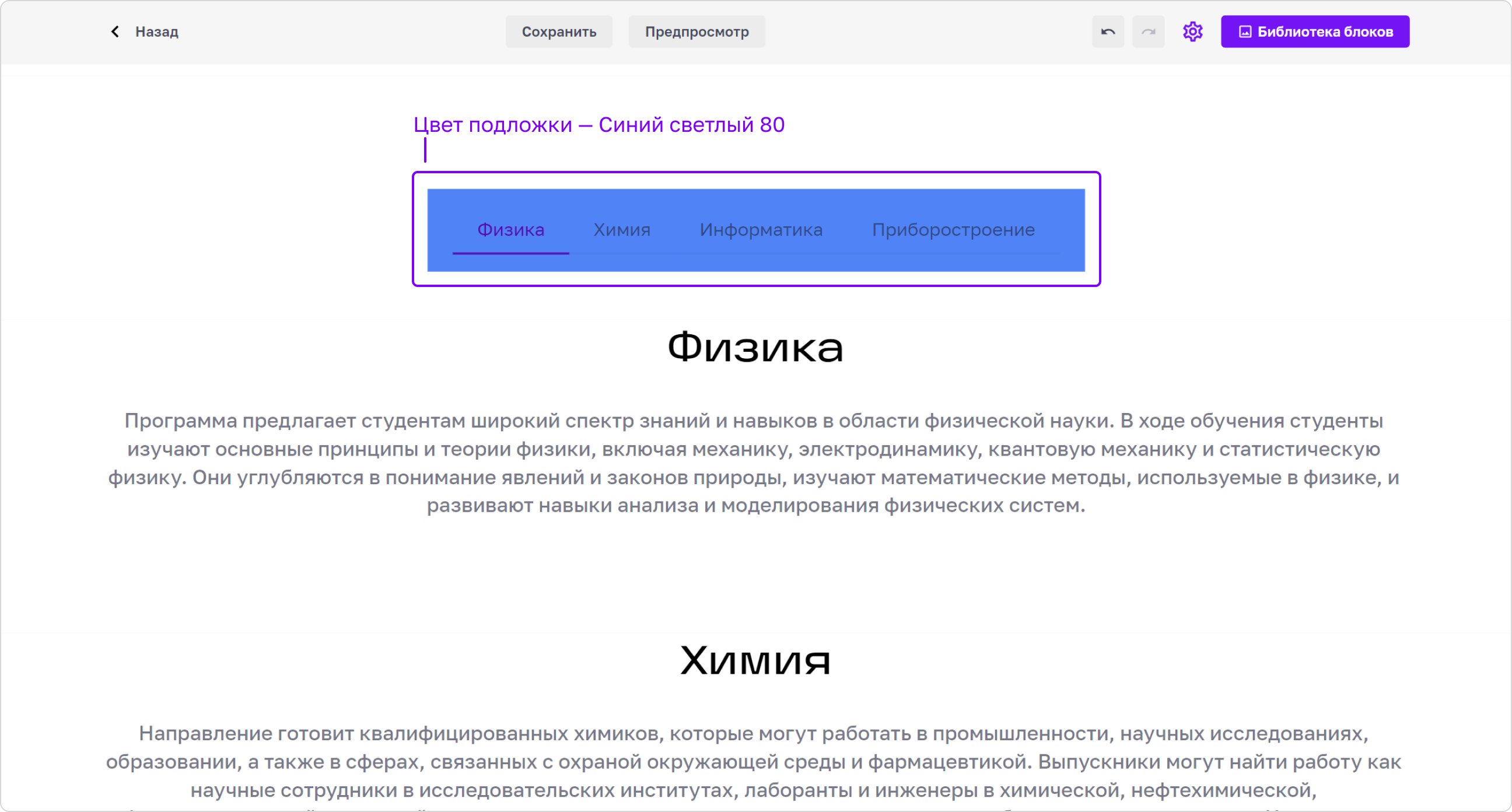This screenshot has width=1512, height=812.
Task: Click the undo arrow icon
Action: point(1108,32)
